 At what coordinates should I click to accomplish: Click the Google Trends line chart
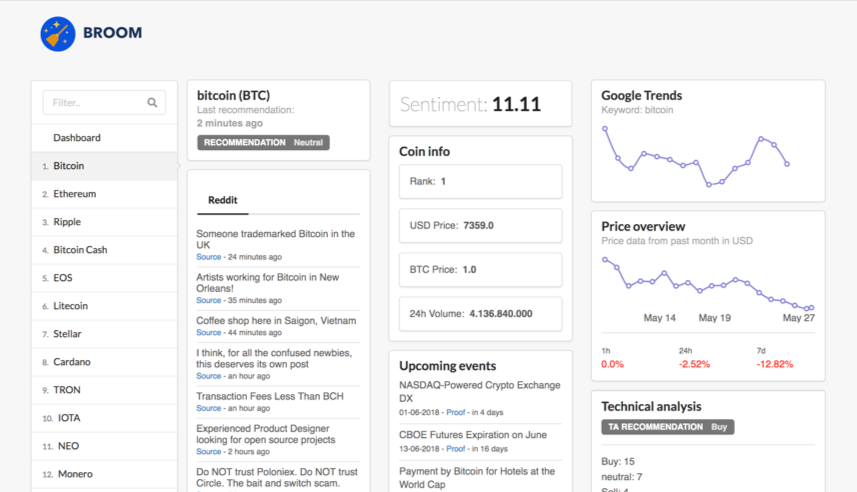696,157
